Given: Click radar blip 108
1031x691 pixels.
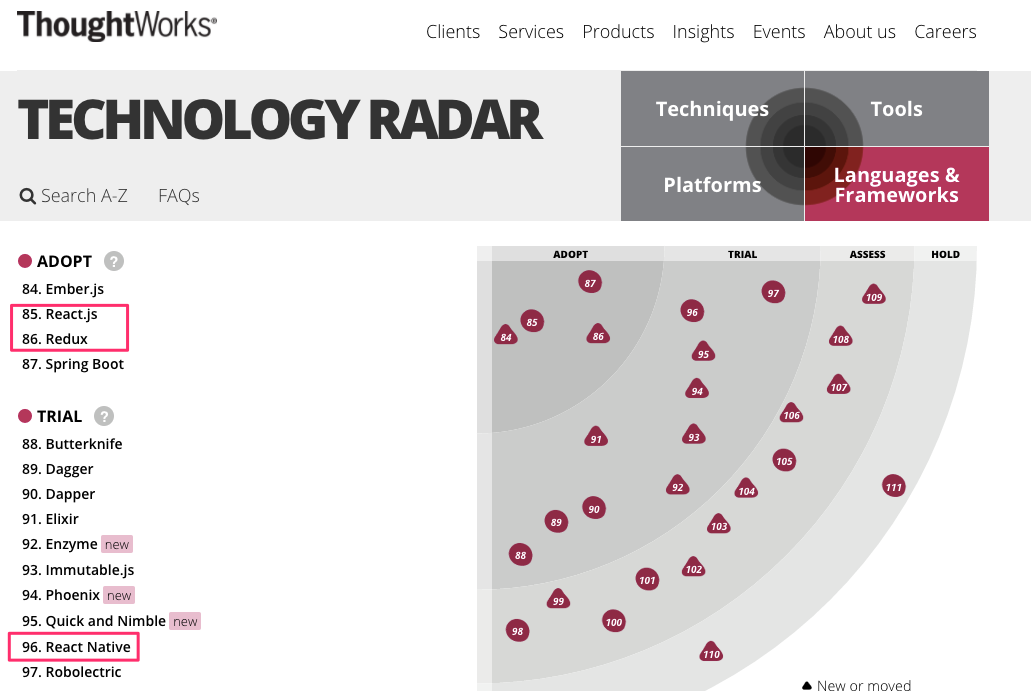Looking at the screenshot, I should pyautogui.click(x=840, y=337).
